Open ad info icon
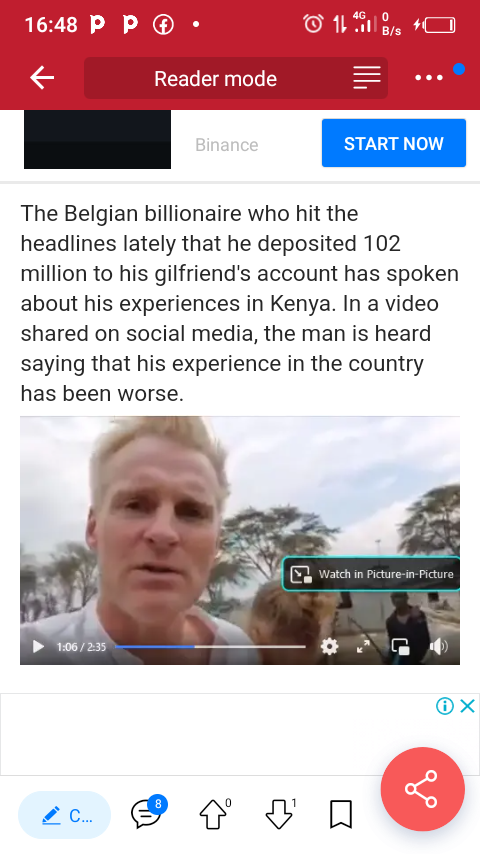The image size is (480, 854). click(445, 706)
